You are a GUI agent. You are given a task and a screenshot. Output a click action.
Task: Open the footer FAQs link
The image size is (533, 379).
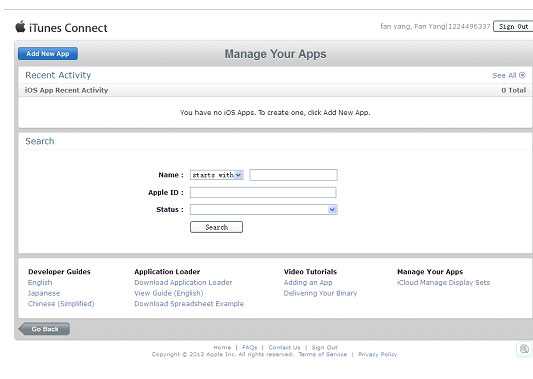250,347
